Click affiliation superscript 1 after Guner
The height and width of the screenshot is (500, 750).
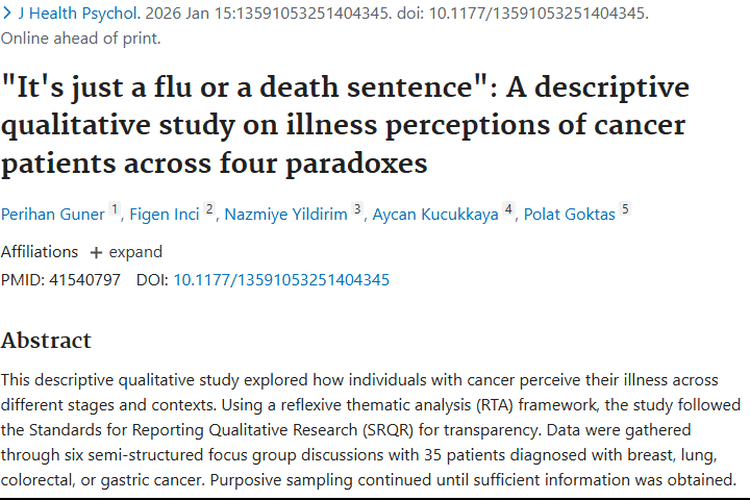pos(115,210)
